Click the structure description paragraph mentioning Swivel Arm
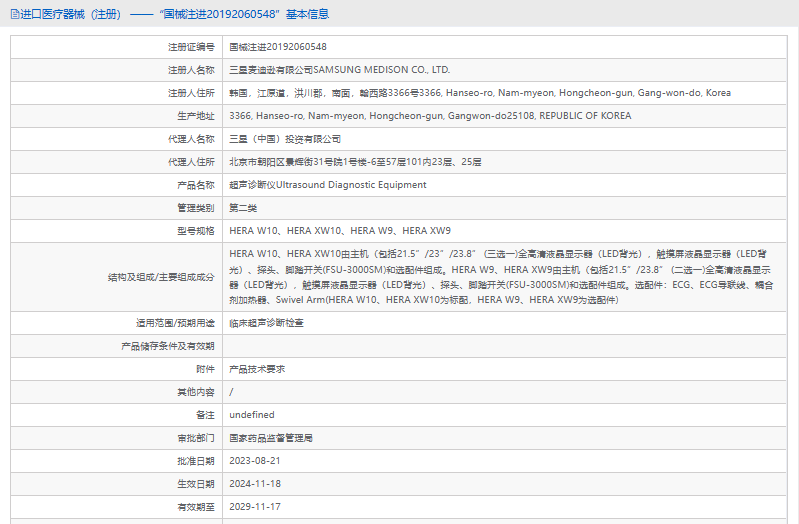 tap(501, 277)
